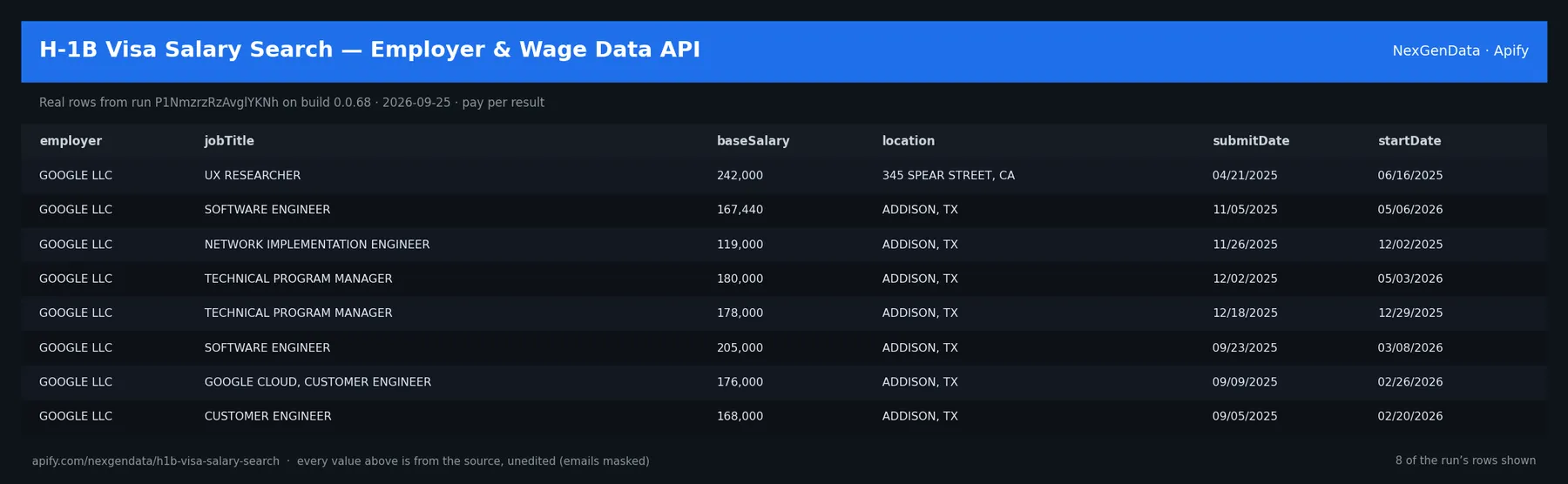Select submit date 04/21/2025

[1245, 176]
